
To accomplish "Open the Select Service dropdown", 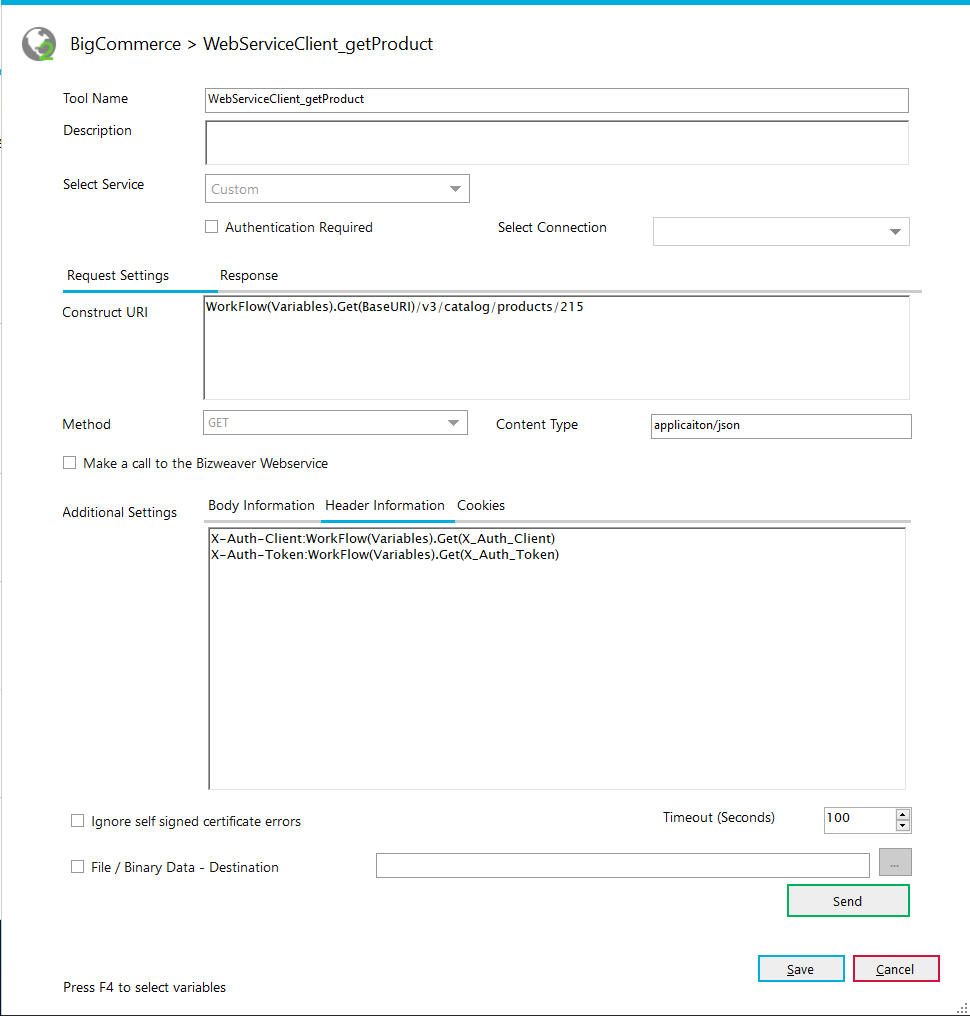I will 337,189.
